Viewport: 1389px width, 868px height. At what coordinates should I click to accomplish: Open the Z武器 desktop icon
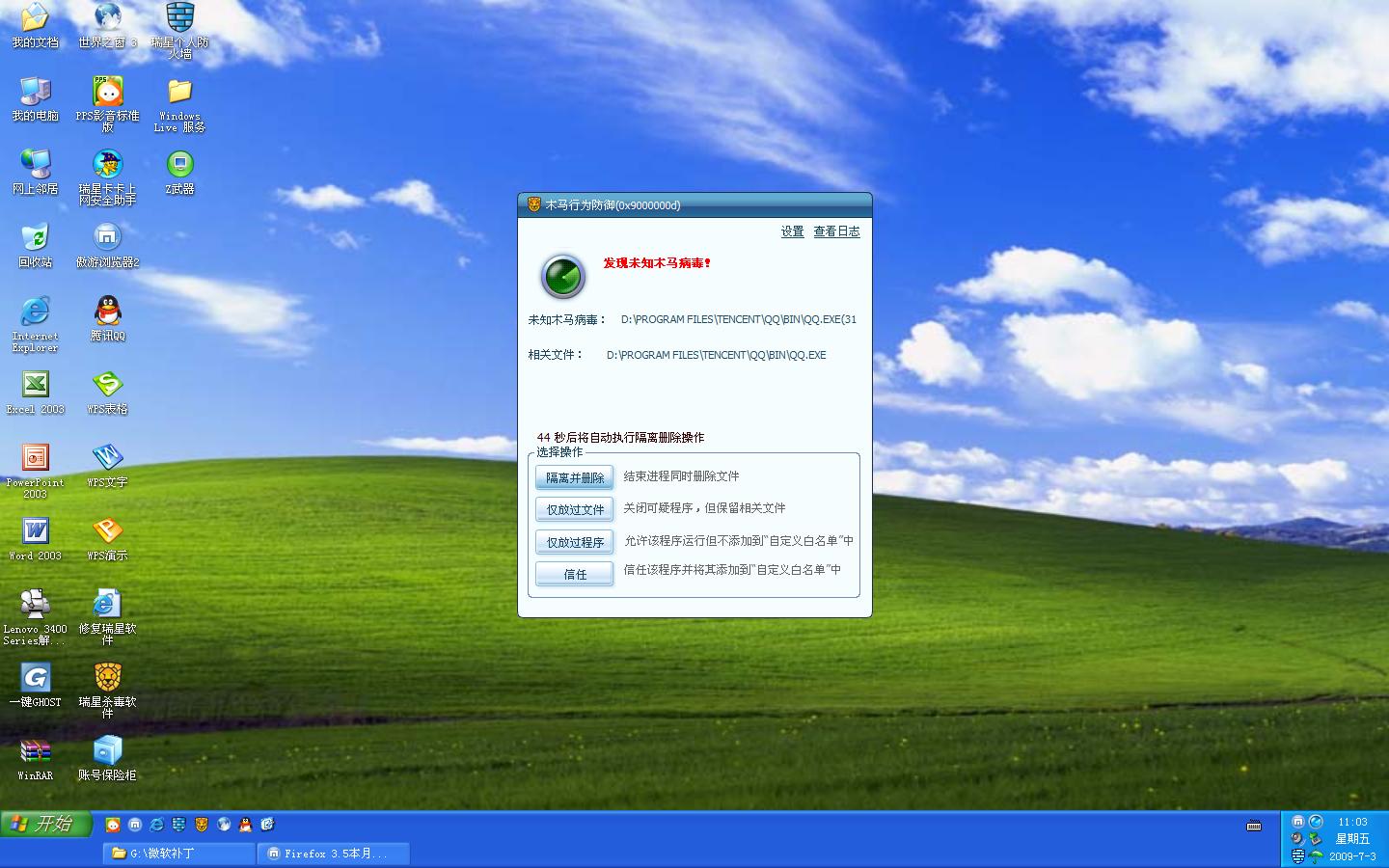179,173
